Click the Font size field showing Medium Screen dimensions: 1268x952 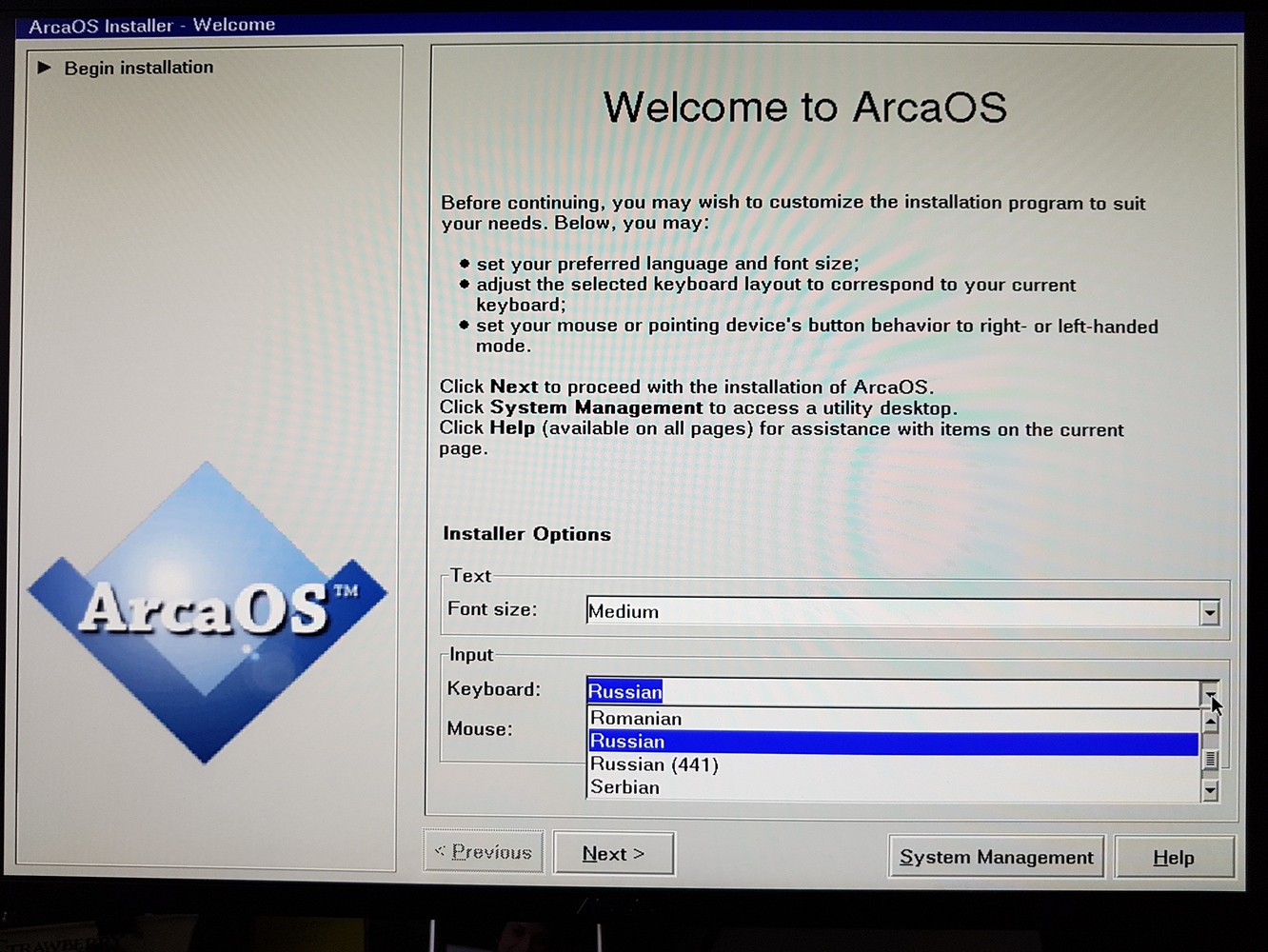pos(893,611)
